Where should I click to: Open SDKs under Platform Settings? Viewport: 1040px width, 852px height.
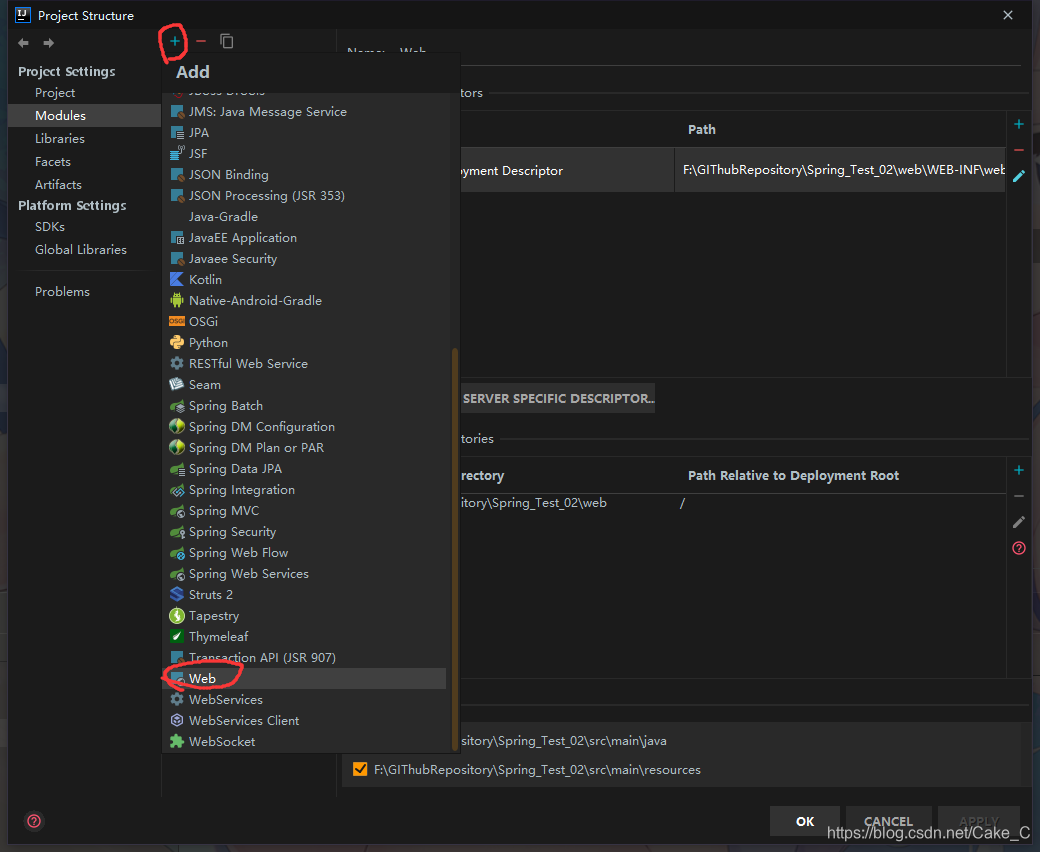pos(84,227)
